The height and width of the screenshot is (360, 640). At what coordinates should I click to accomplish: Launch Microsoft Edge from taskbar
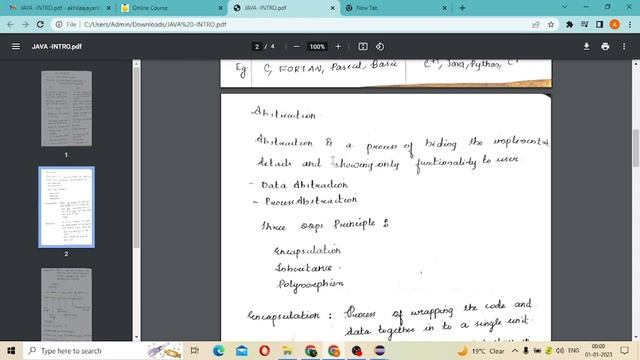[218, 351]
